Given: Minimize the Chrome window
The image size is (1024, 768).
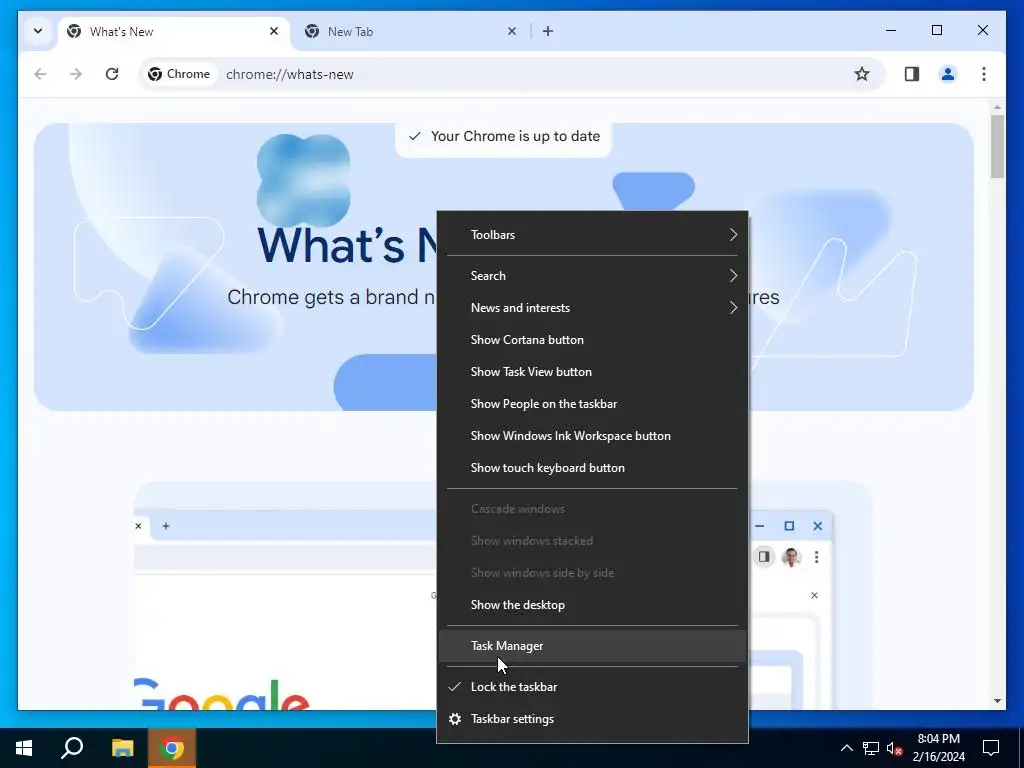Looking at the screenshot, I should click(891, 31).
